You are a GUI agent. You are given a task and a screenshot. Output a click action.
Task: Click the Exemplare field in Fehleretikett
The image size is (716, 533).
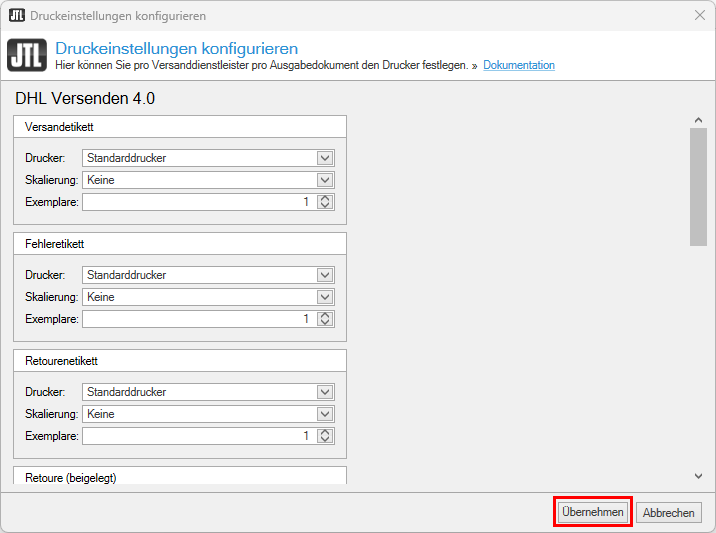[198, 319]
